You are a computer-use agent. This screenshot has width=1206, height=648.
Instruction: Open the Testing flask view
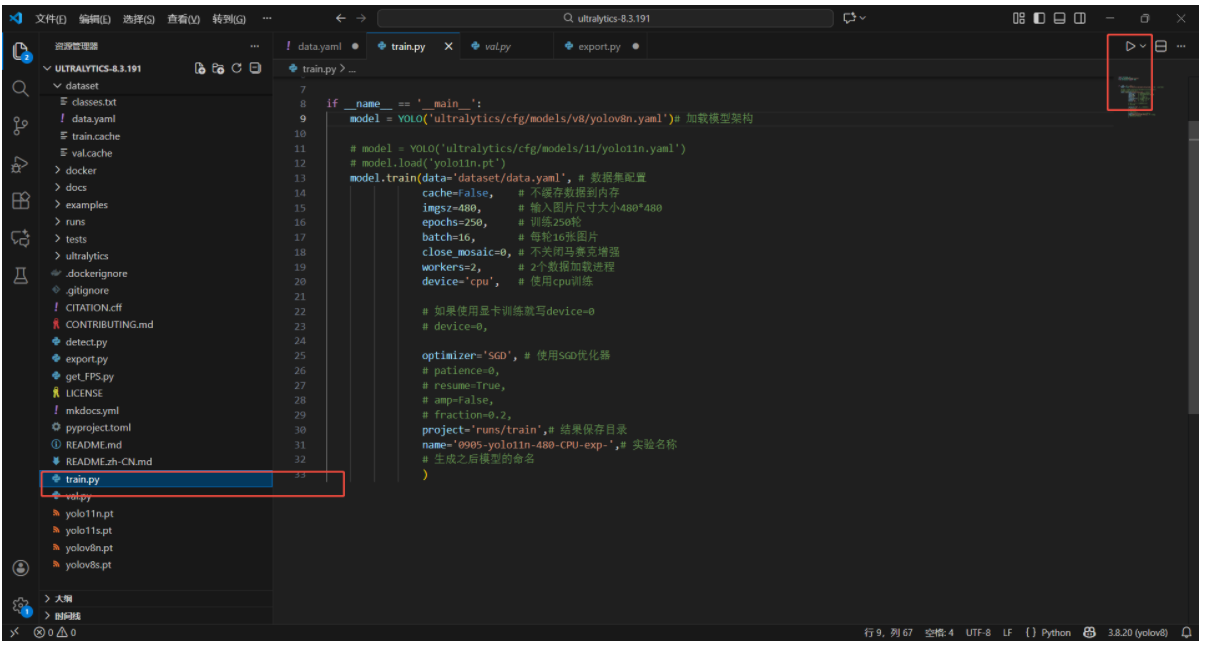coord(20,276)
